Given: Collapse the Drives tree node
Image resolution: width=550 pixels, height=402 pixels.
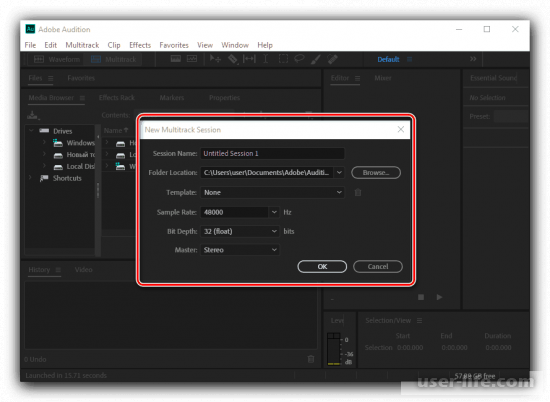Looking at the screenshot, I should click(x=31, y=130).
